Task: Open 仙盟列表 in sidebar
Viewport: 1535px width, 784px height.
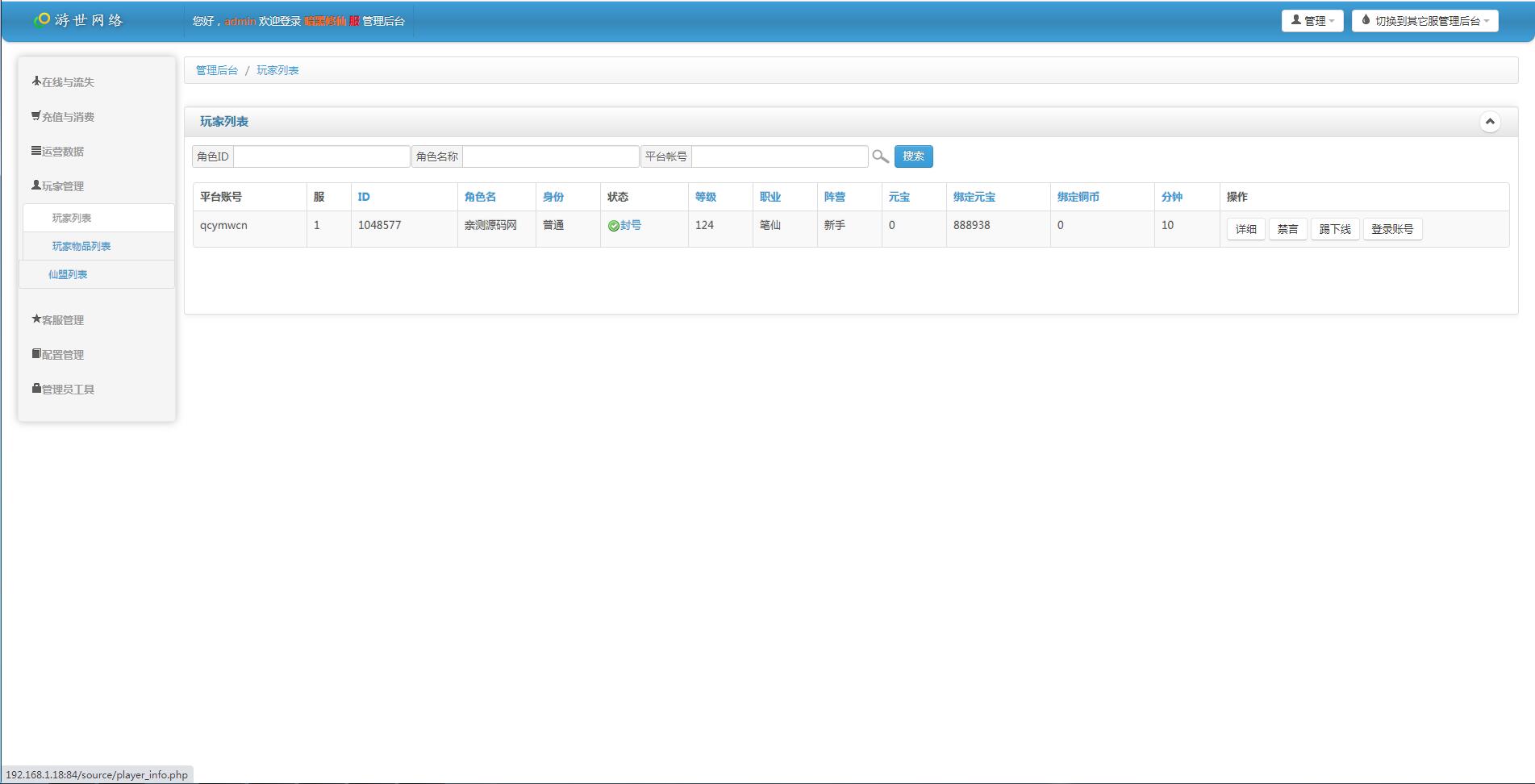Action: point(68,274)
